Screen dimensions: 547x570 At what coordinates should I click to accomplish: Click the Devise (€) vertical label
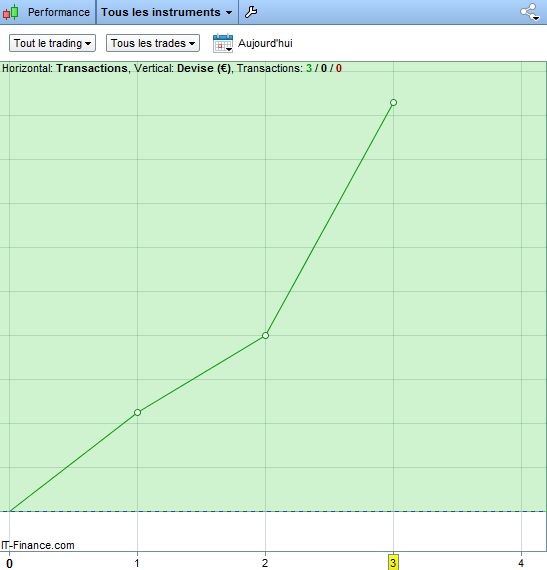click(x=204, y=68)
